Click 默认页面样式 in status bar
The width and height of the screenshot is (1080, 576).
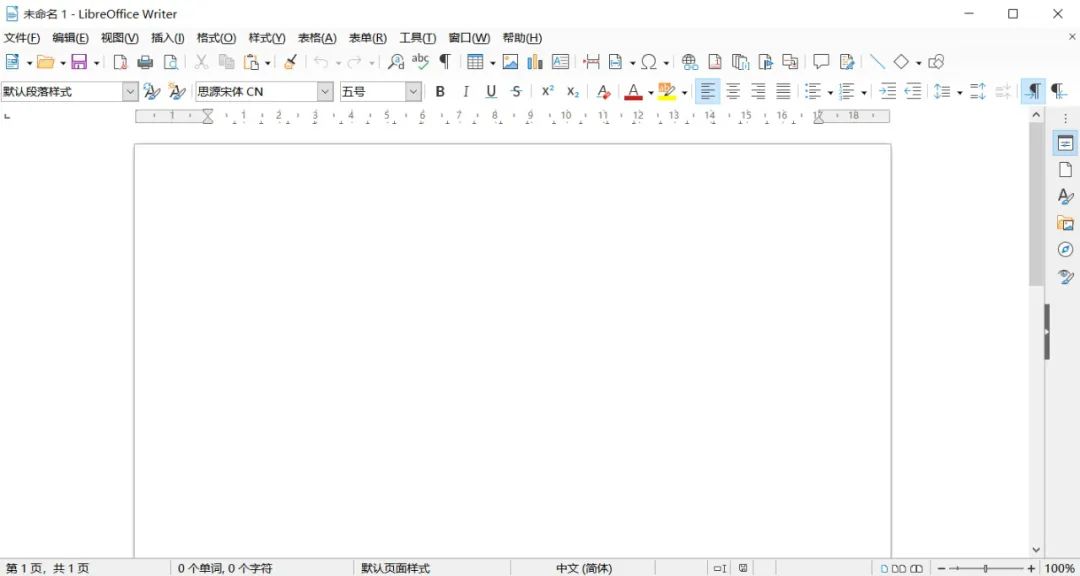coord(395,568)
